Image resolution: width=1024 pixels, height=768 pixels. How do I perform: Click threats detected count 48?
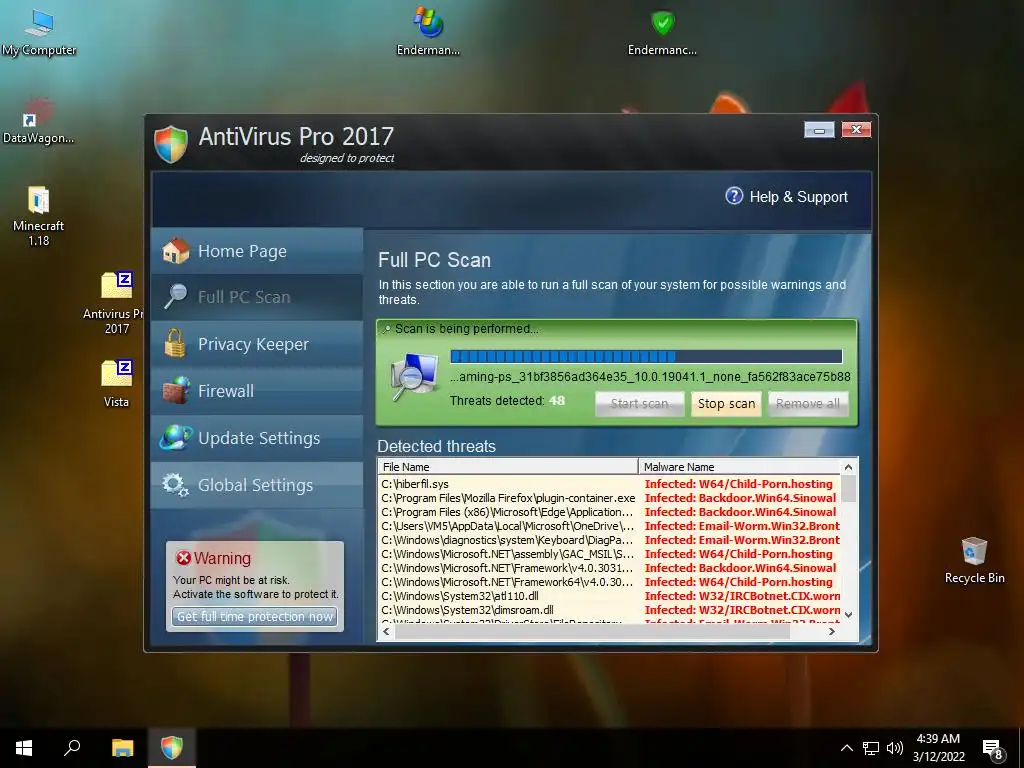[x=557, y=400]
